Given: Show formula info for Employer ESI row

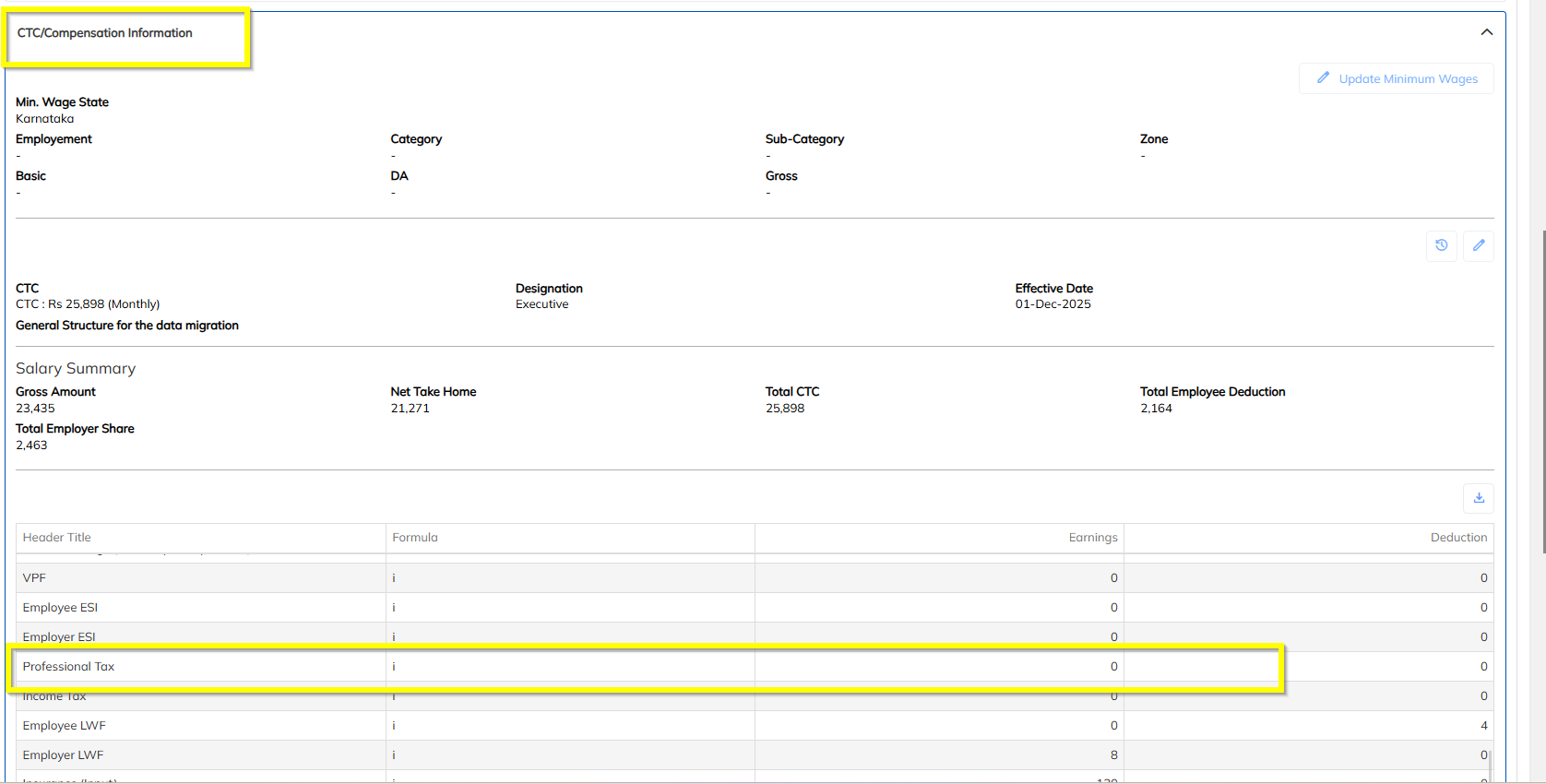Looking at the screenshot, I should [394, 637].
